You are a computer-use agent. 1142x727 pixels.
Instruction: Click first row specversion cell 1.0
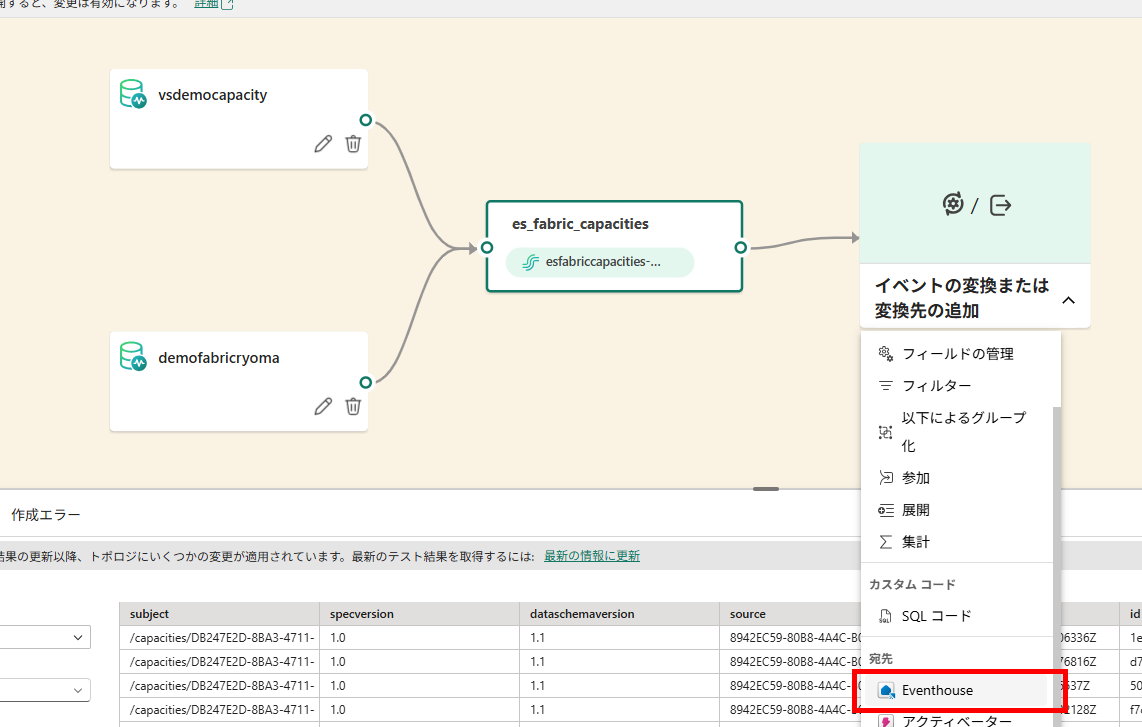pyautogui.click(x=420, y=637)
